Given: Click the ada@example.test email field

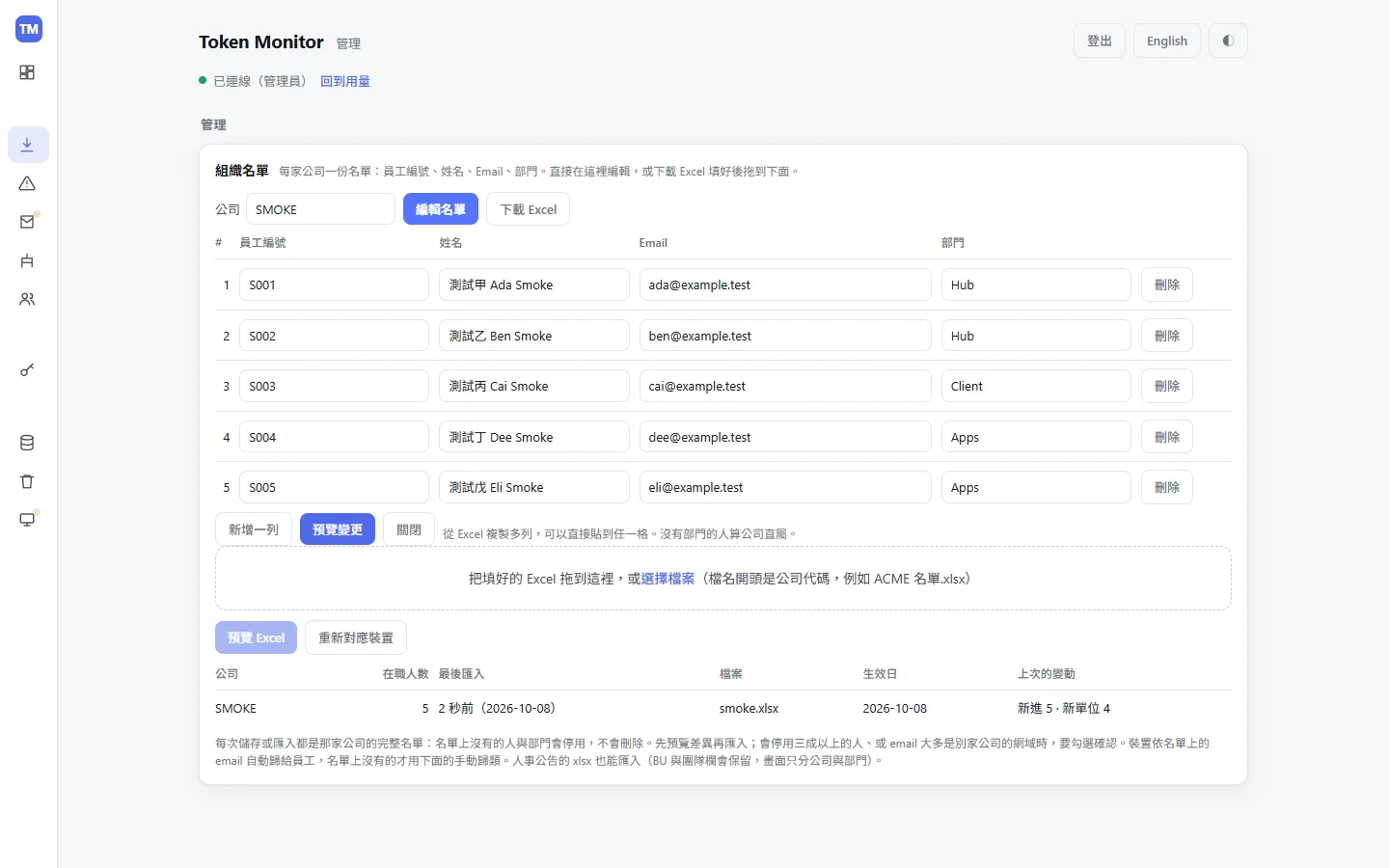Looking at the screenshot, I should click(785, 285).
